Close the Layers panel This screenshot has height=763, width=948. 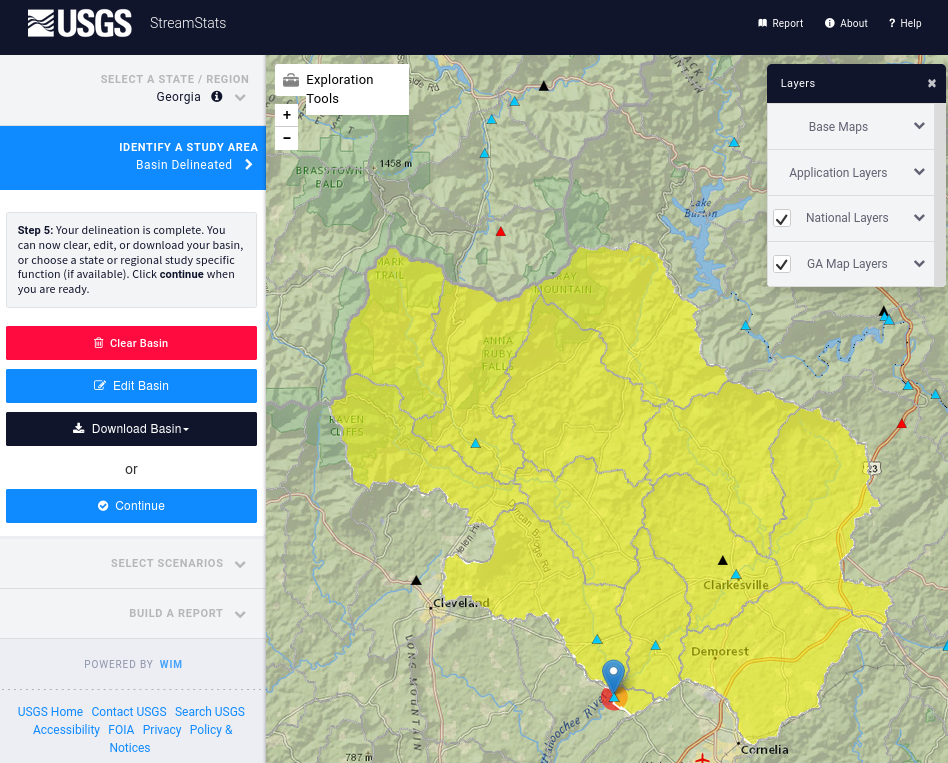point(932,84)
